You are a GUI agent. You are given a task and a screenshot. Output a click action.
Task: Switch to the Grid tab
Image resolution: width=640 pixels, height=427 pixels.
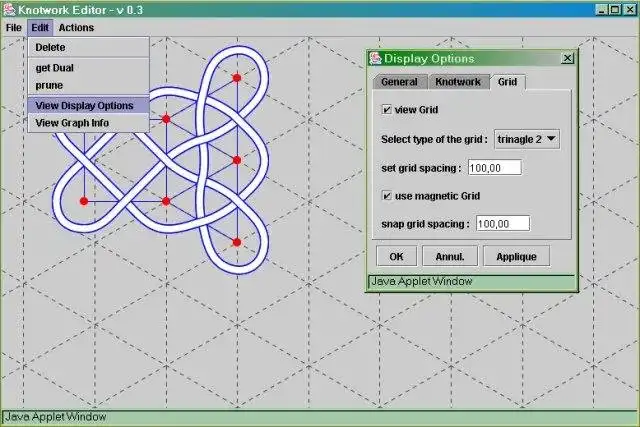click(507, 82)
